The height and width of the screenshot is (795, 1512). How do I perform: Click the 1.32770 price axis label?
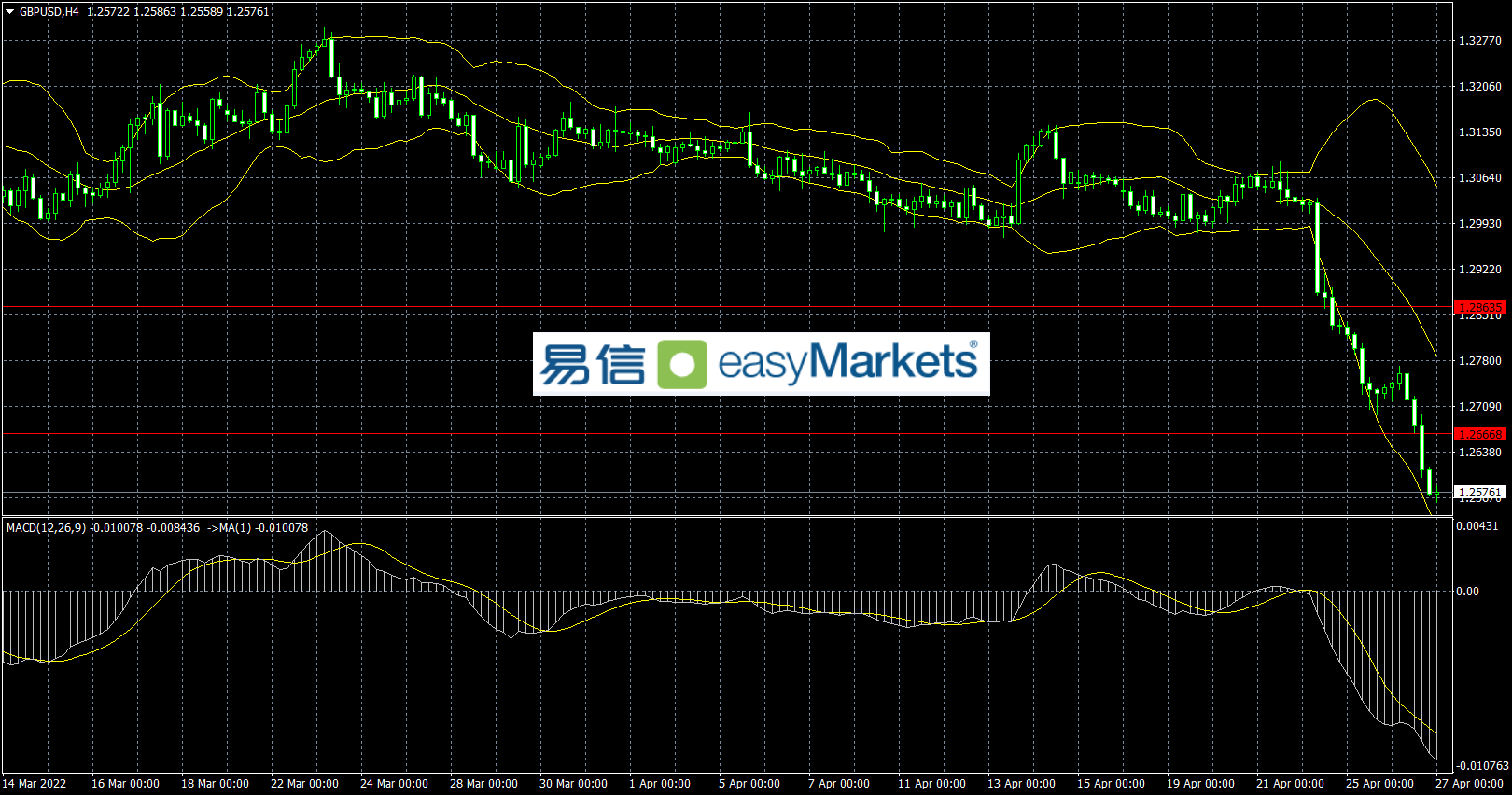click(x=1480, y=41)
